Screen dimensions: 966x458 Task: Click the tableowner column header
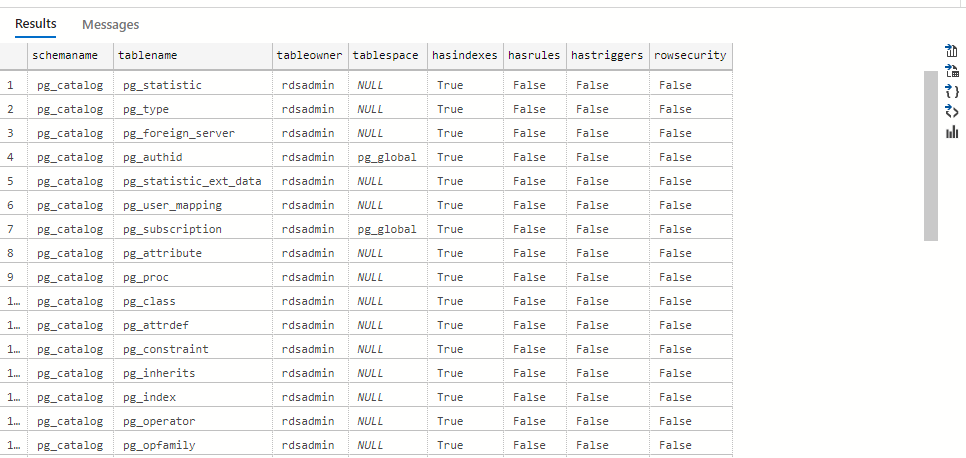309,56
